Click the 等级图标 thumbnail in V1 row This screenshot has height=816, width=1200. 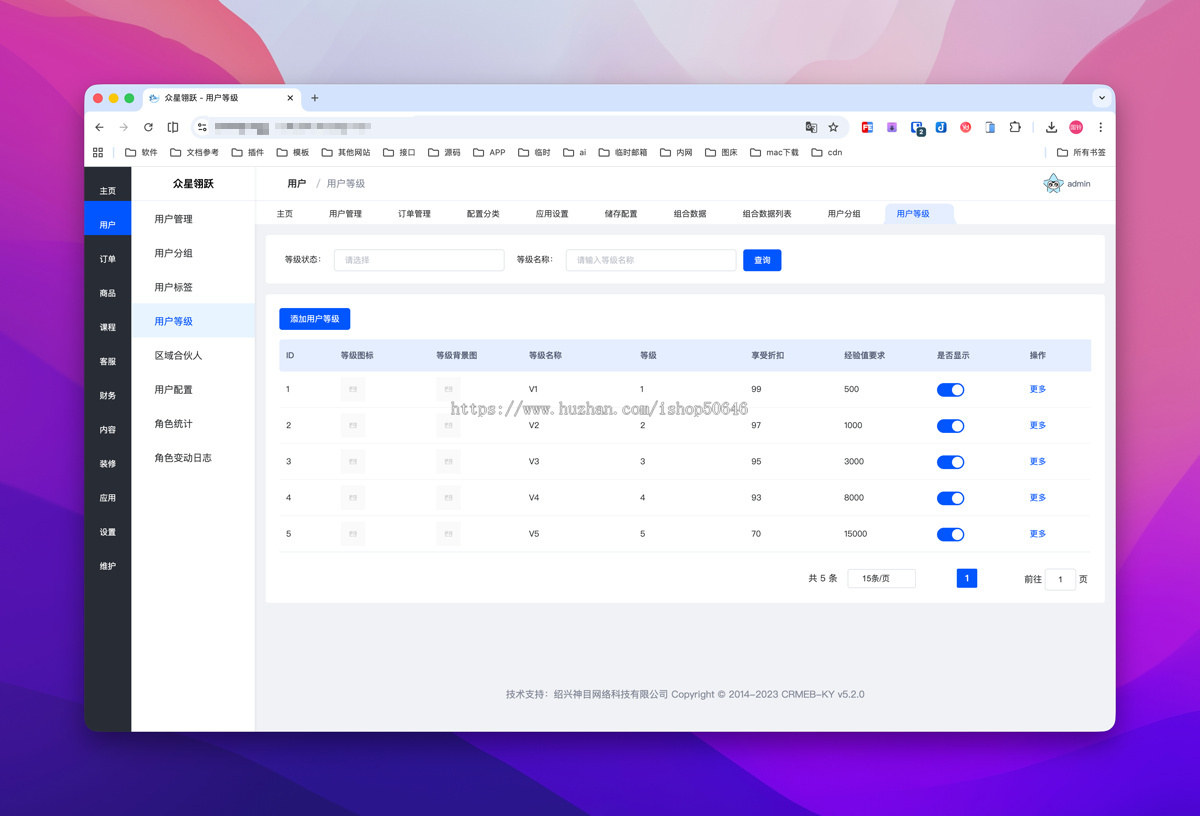(353, 389)
